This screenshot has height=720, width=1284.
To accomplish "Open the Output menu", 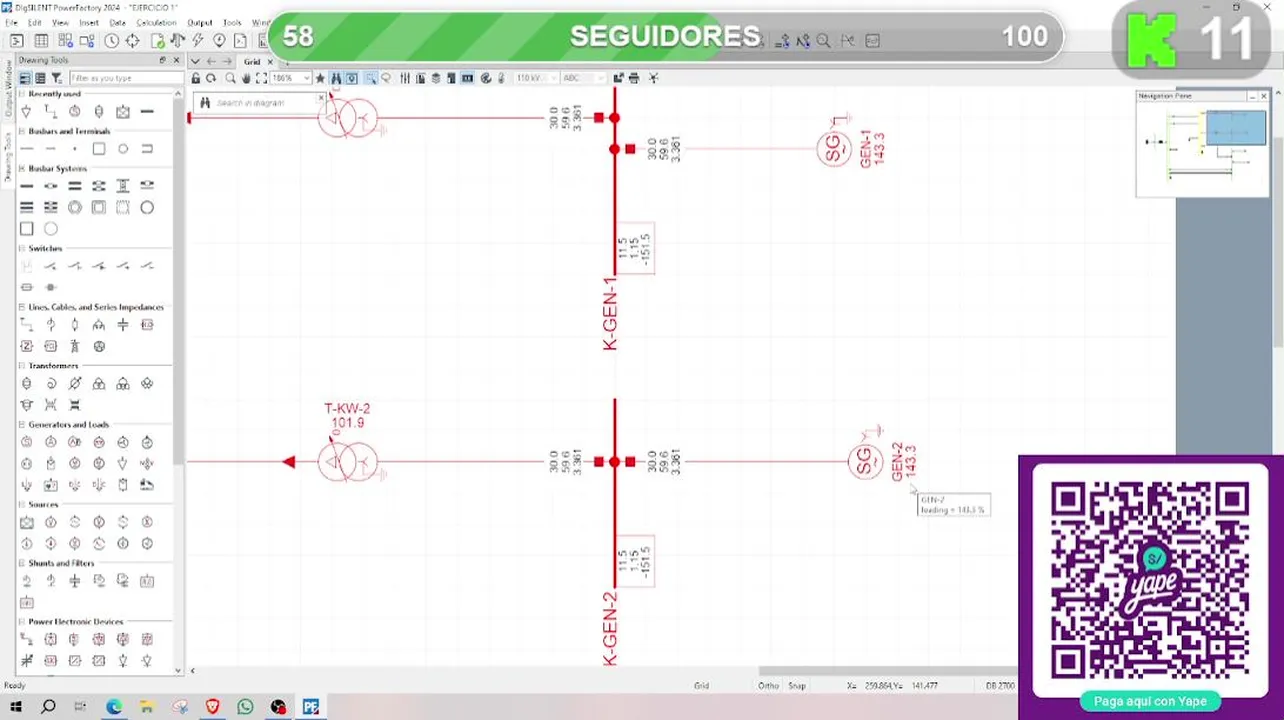I will [x=200, y=22].
